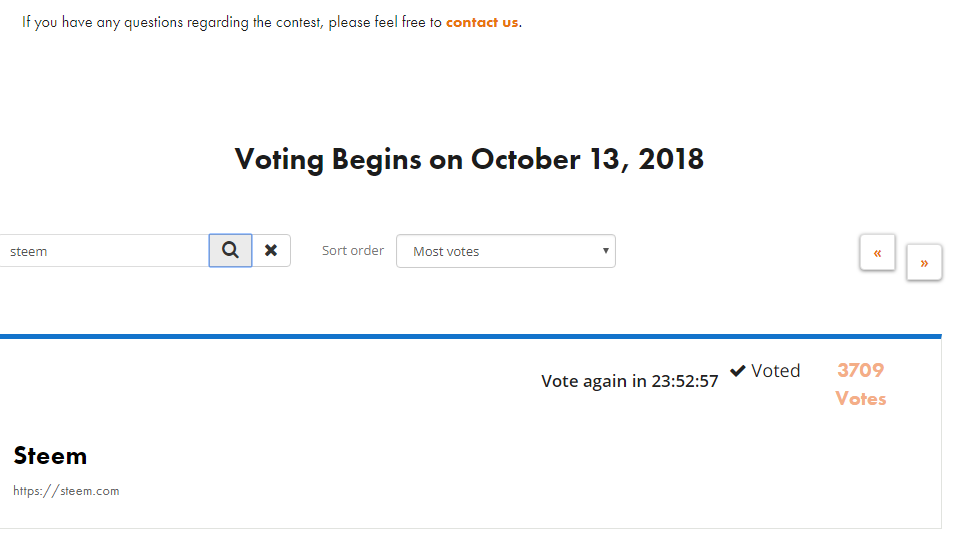Go to previous page with « button
This screenshot has width=954, height=560.
tap(877, 252)
